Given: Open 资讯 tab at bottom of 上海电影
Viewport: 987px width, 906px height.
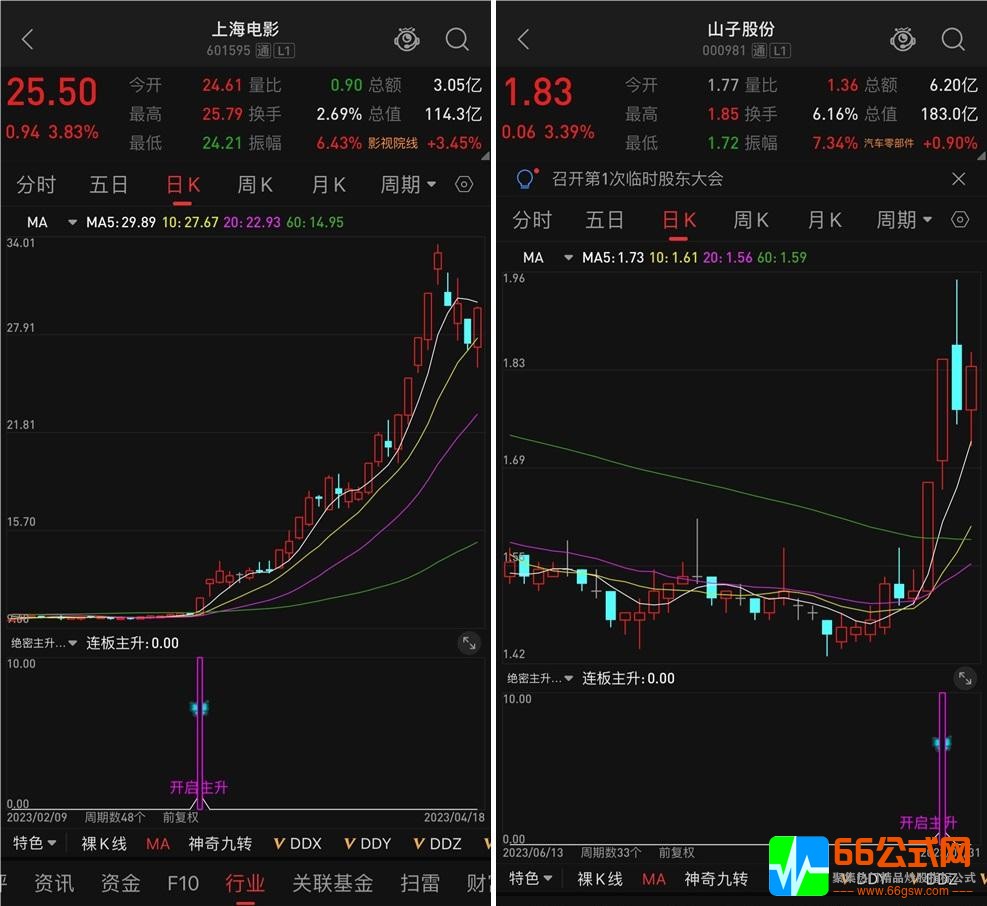Looking at the screenshot, I should pyautogui.click(x=54, y=883).
